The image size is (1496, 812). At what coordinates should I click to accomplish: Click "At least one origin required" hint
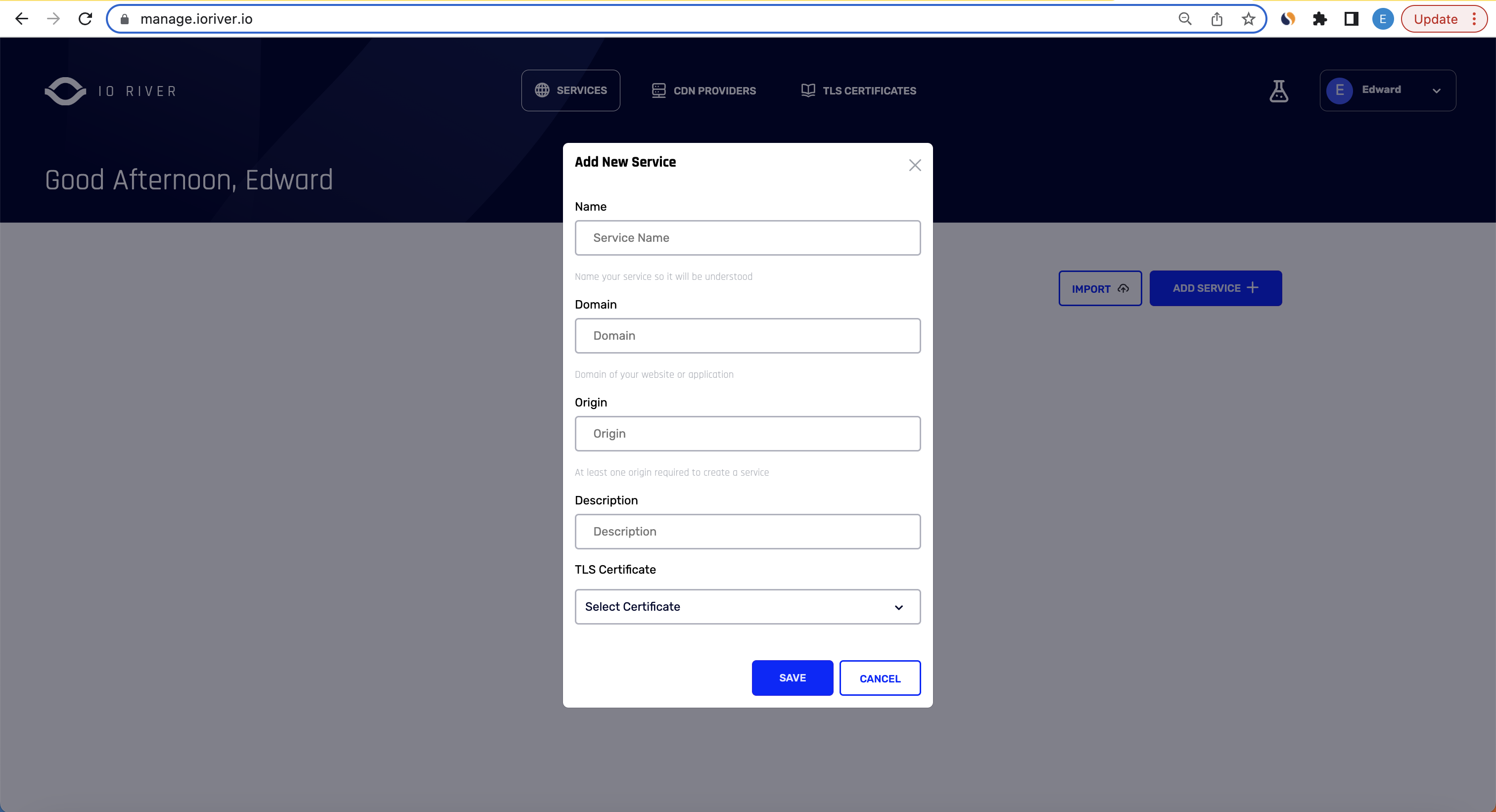coord(671,472)
